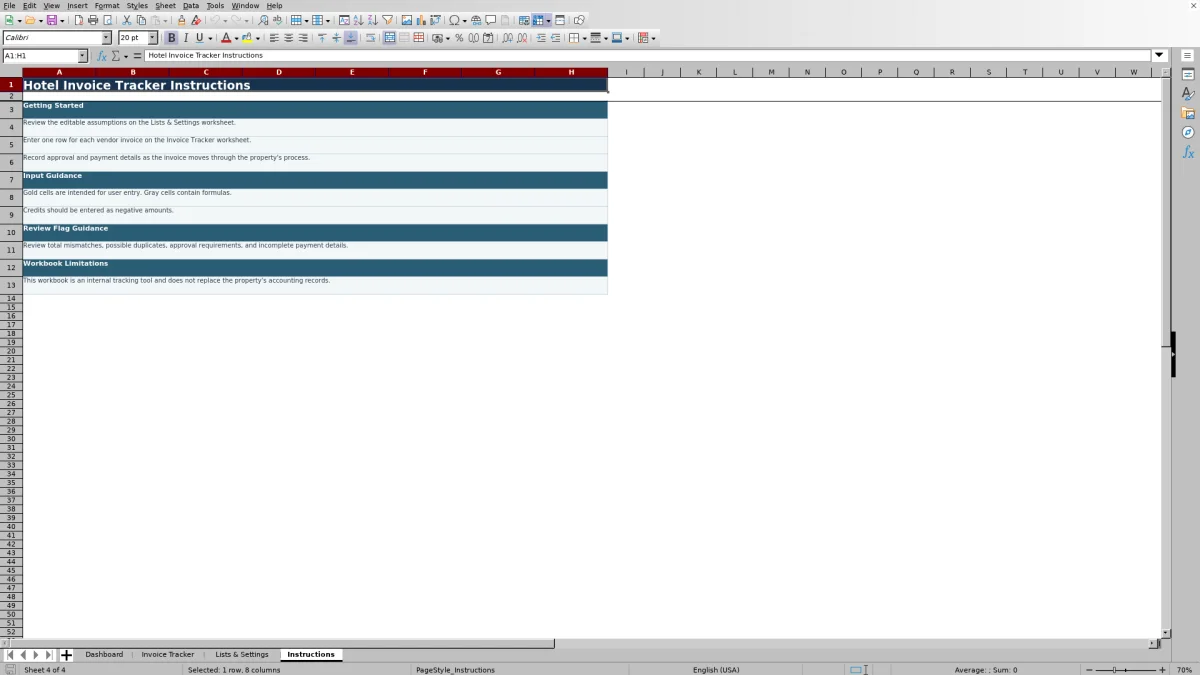Click the 70% zoom level
This screenshot has width=1200, height=675.
(x=1184, y=670)
